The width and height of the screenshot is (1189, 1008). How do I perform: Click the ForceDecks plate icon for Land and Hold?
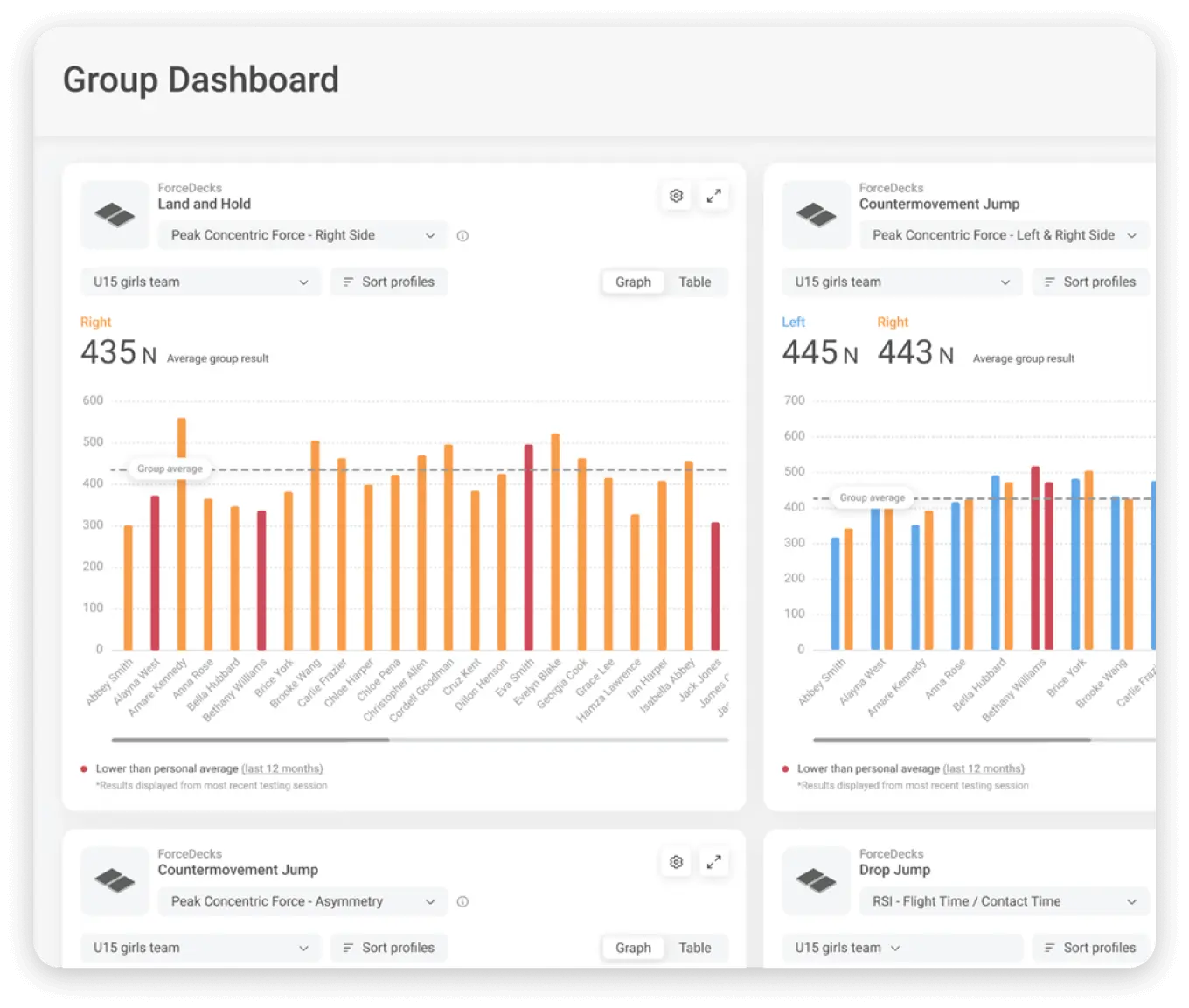pos(115,214)
